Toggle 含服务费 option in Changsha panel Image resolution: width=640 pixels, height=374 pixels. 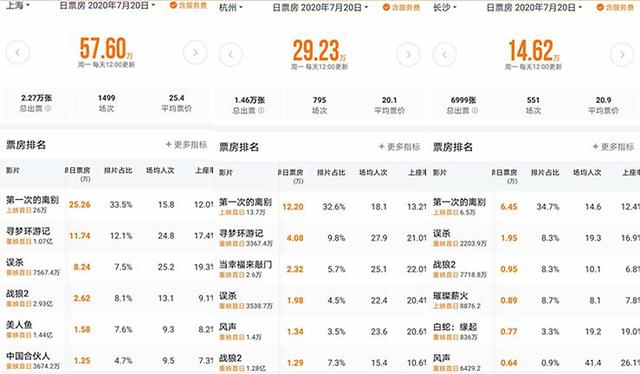[x=615, y=7]
